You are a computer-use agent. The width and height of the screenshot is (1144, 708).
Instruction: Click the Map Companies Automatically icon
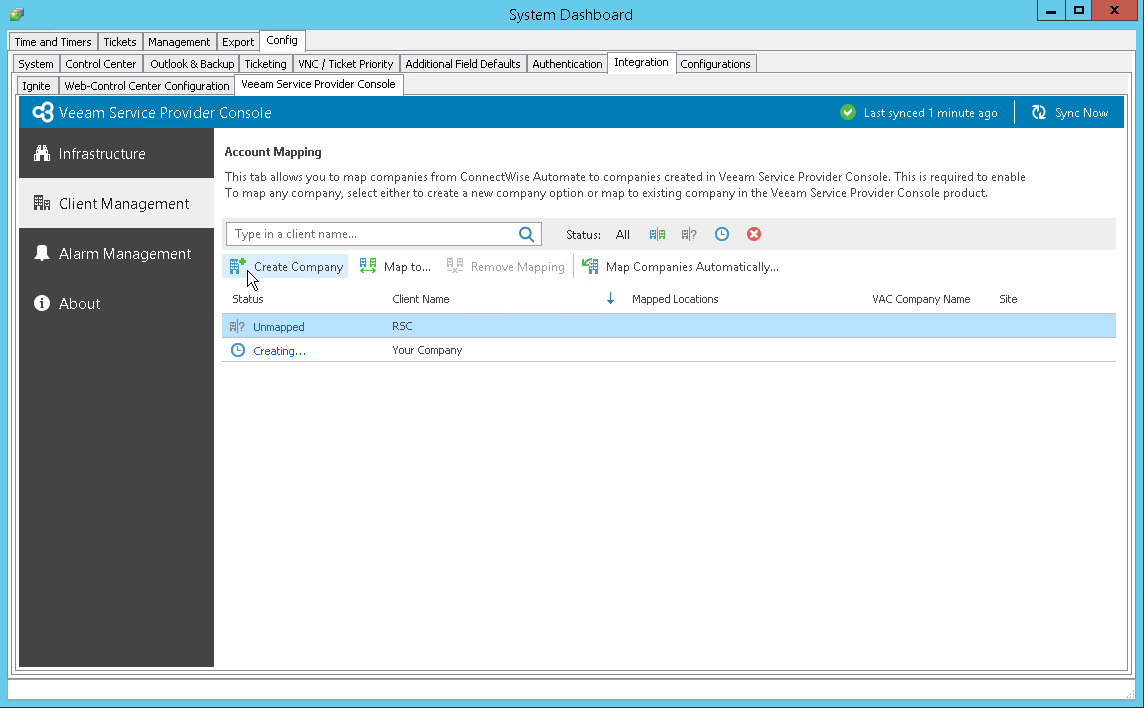coord(590,266)
